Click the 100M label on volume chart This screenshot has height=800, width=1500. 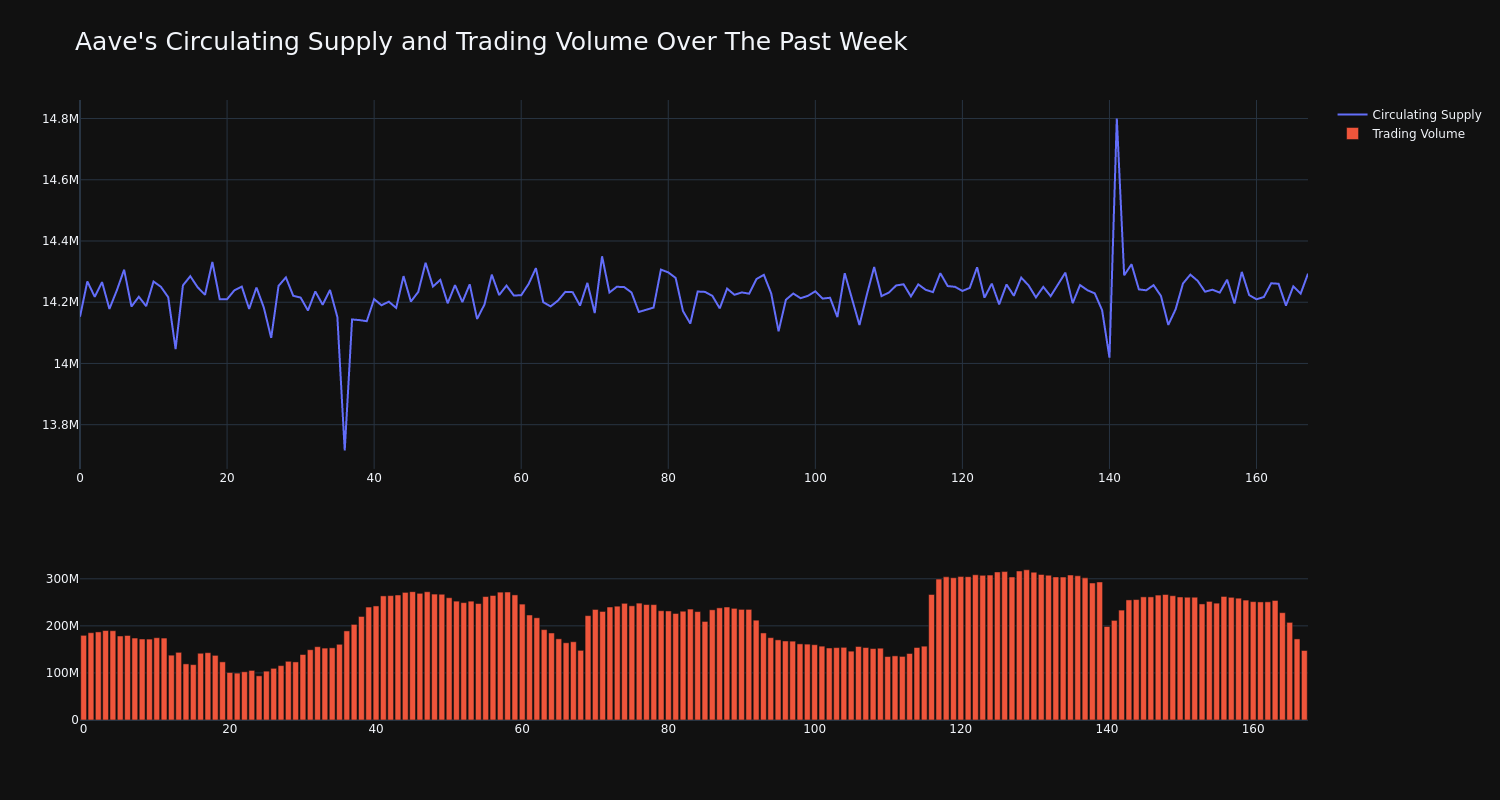point(62,673)
